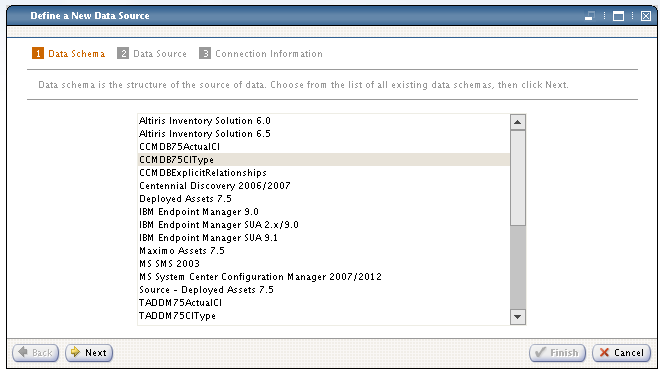Open the Data Source wizard step
This screenshot has height=375, width=660.
click(152, 54)
